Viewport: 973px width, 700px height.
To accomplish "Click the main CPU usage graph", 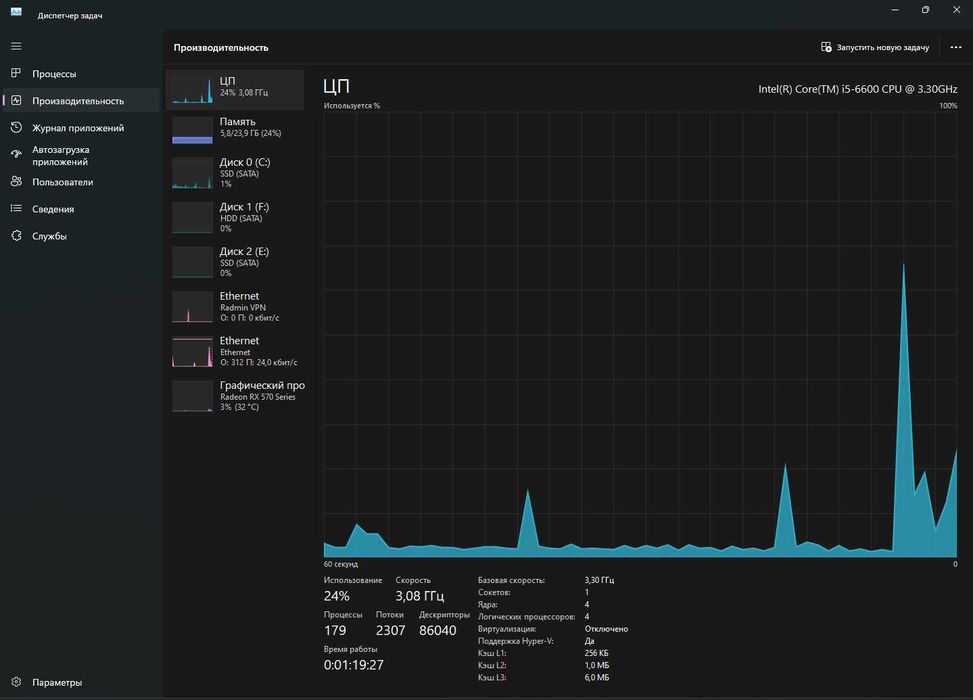I will [640, 334].
